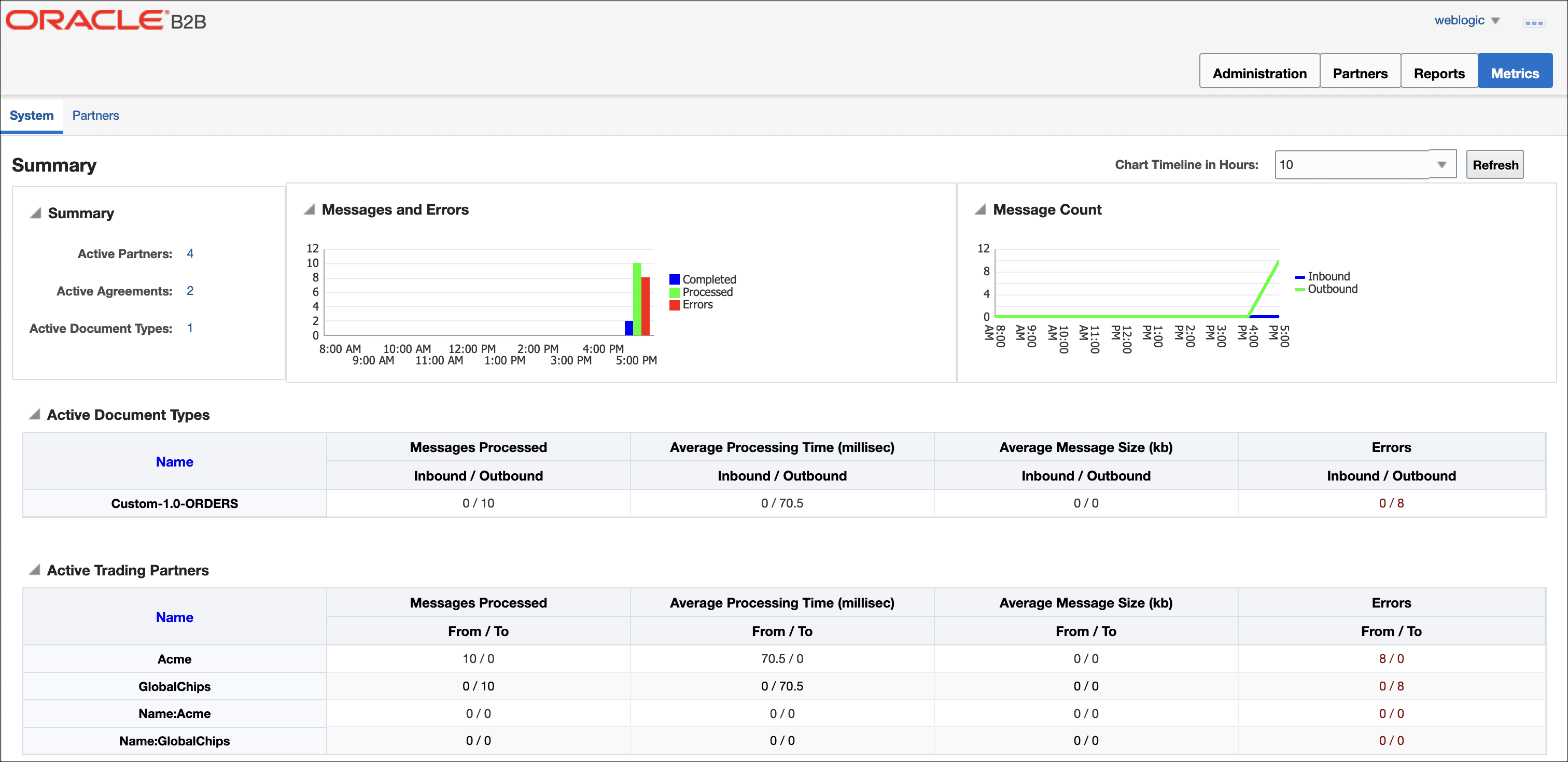Collapse the Active Document Types section
This screenshot has width=1568, height=762.
[x=35, y=415]
